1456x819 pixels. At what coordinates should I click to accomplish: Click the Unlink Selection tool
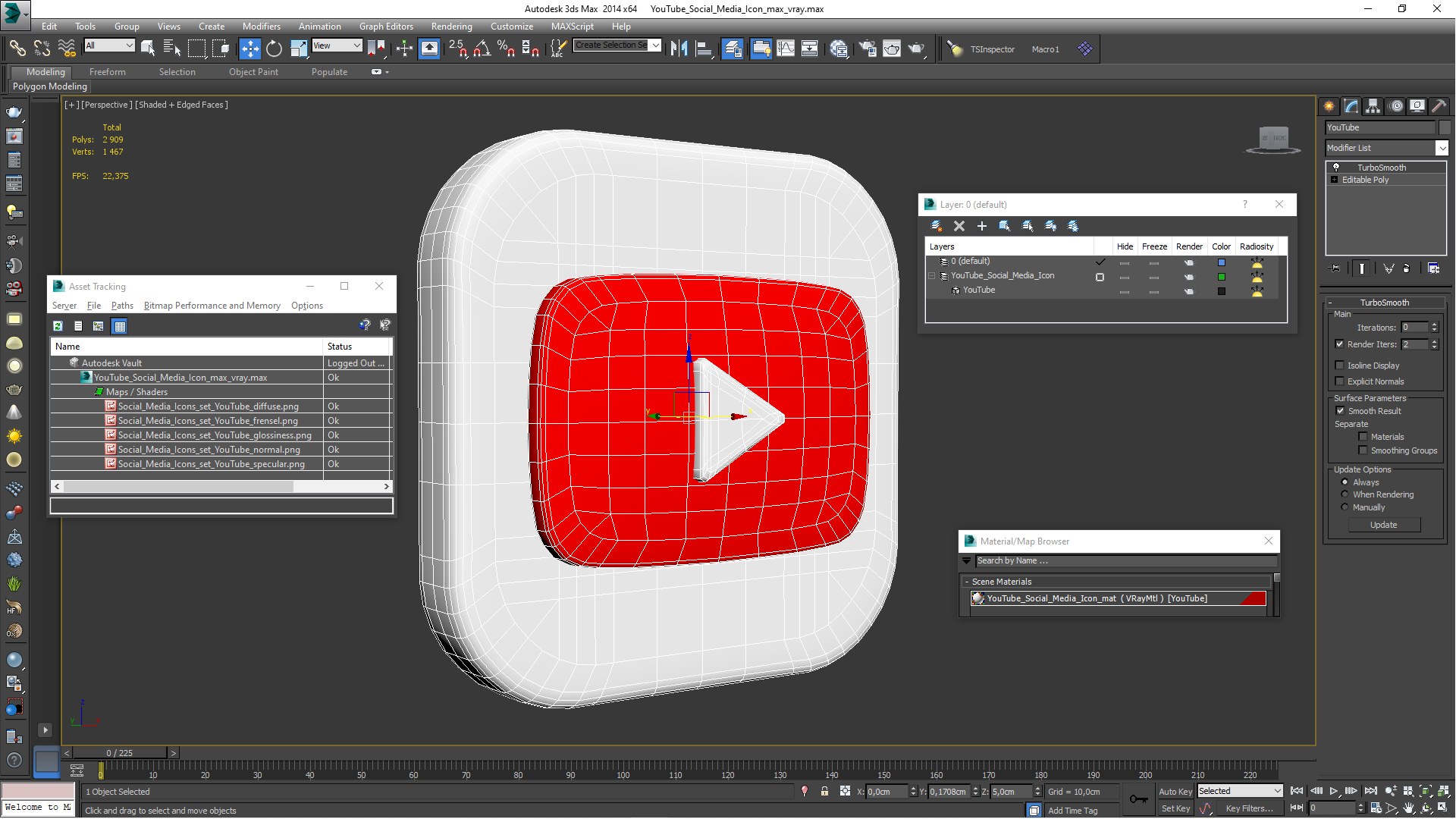[x=42, y=49]
